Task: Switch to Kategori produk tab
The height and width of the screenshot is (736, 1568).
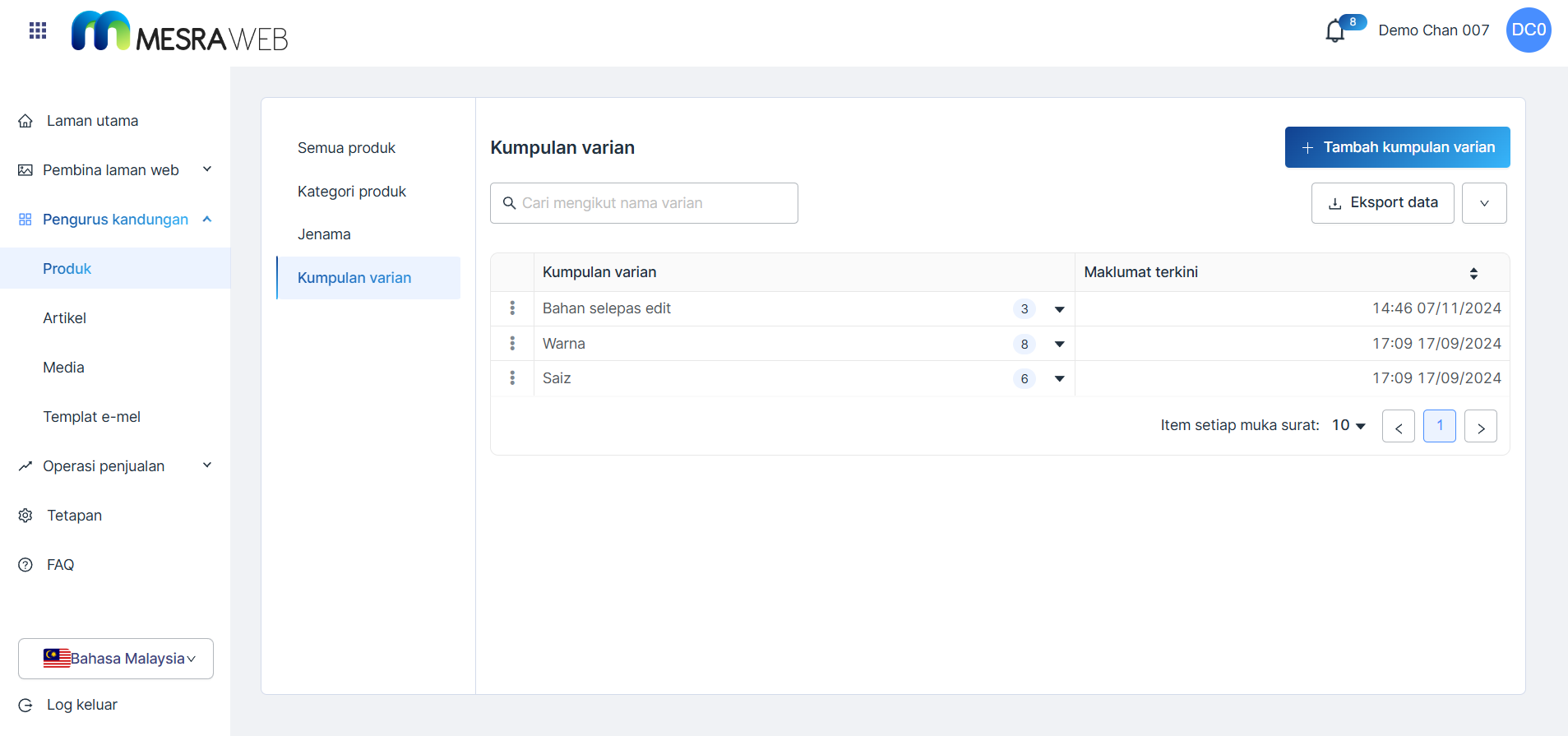Action: coord(352,192)
